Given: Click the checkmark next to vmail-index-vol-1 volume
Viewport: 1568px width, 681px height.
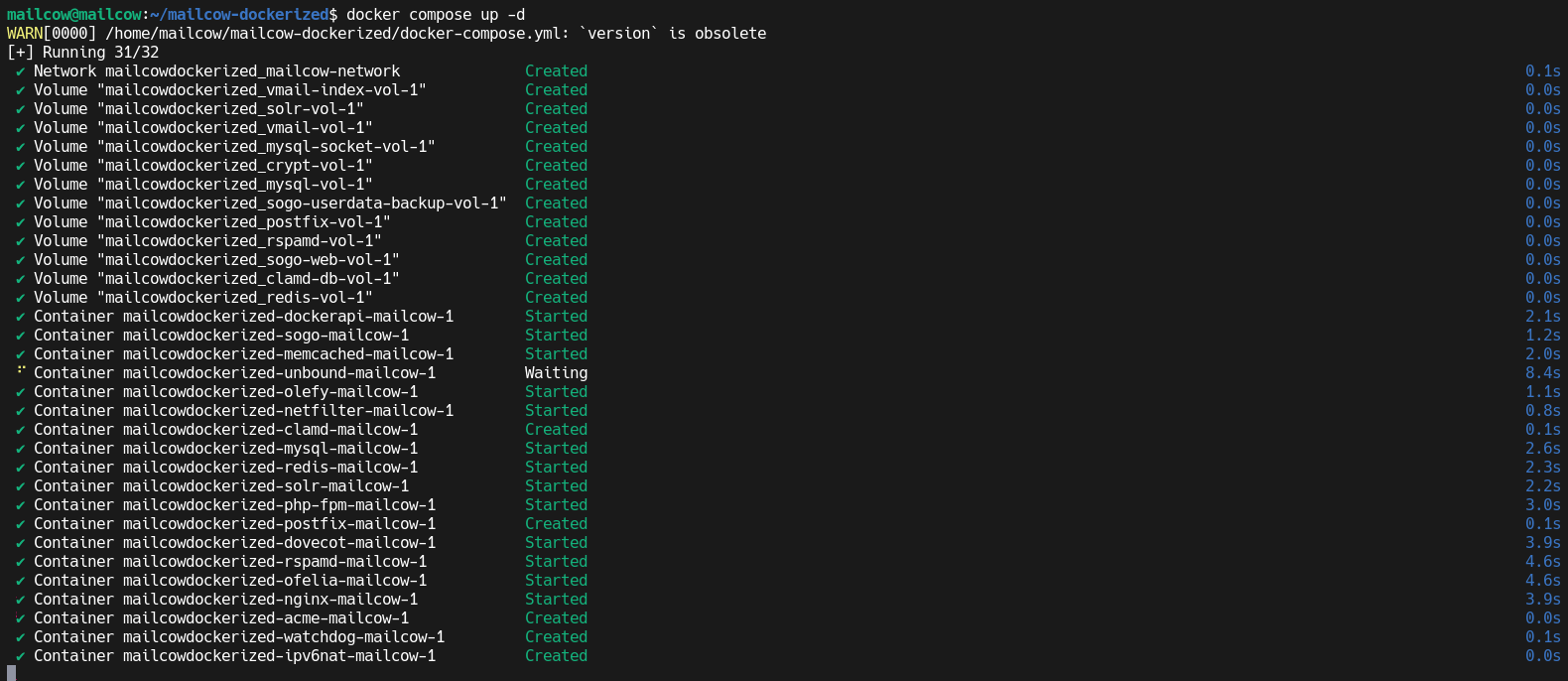Looking at the screenshot, I should coord(21,90).
